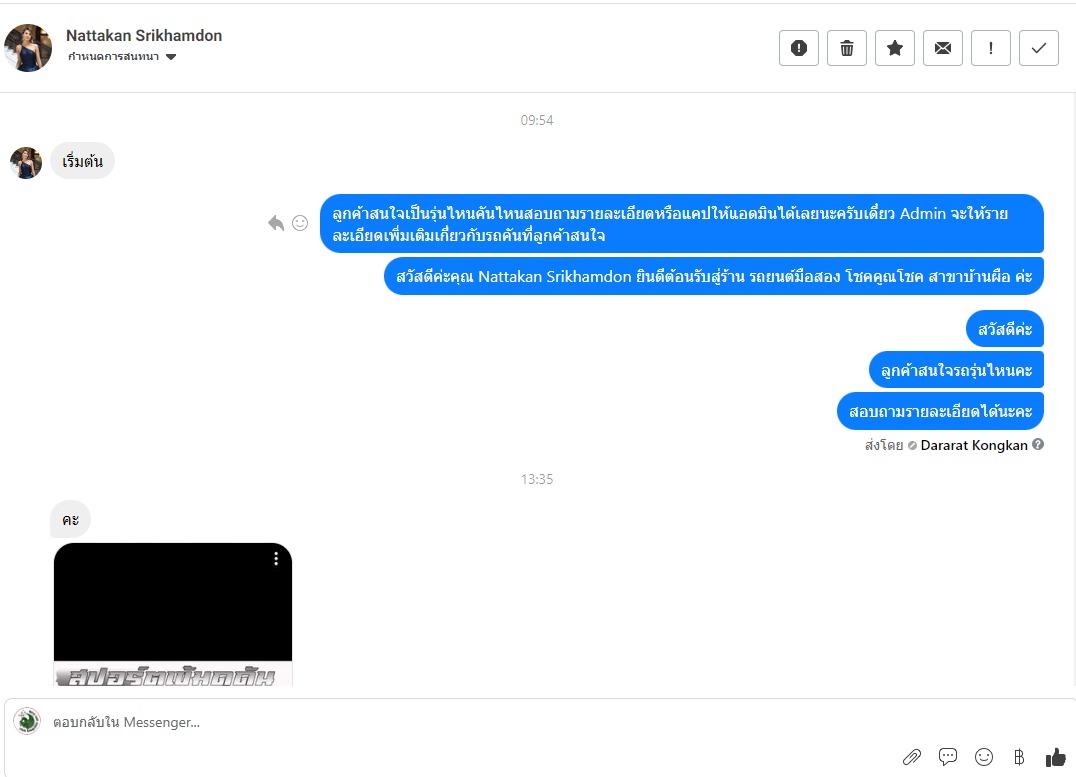The image size is (1076, 777).
Task: Request payment with baht symbol icon
Action: [x=1019, y=757]
